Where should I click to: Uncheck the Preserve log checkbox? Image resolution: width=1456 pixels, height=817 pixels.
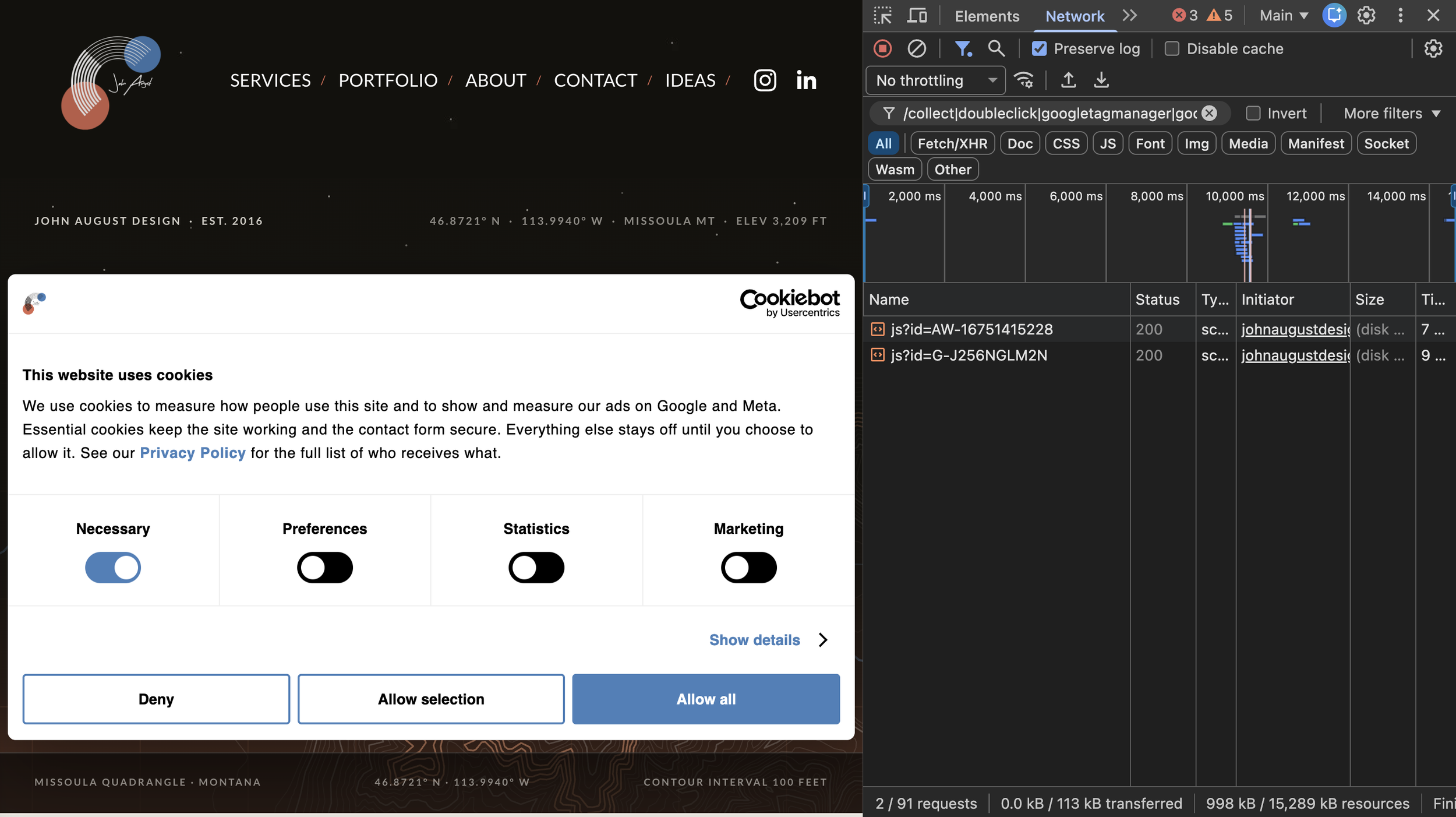tap(1039, 48)
